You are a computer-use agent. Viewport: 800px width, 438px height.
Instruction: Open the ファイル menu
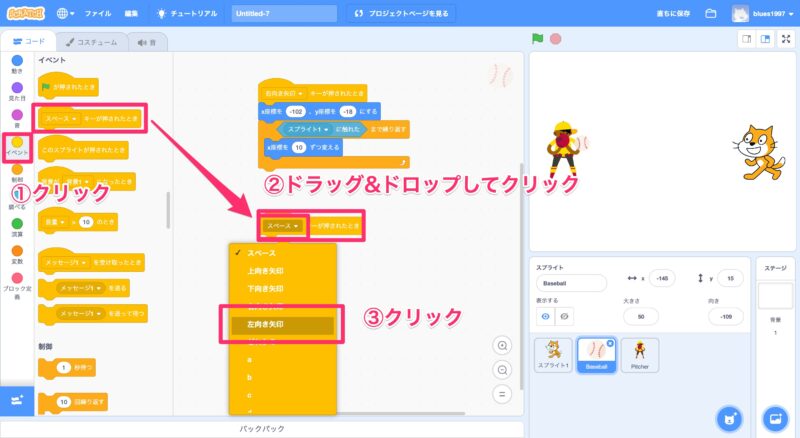[98, 14]
